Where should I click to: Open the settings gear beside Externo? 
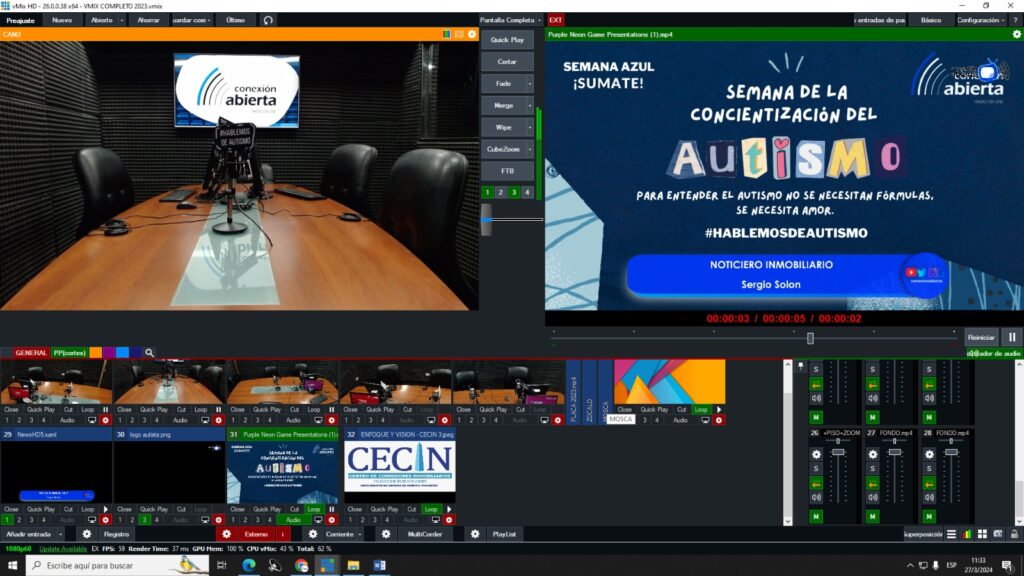click(226, 534)
